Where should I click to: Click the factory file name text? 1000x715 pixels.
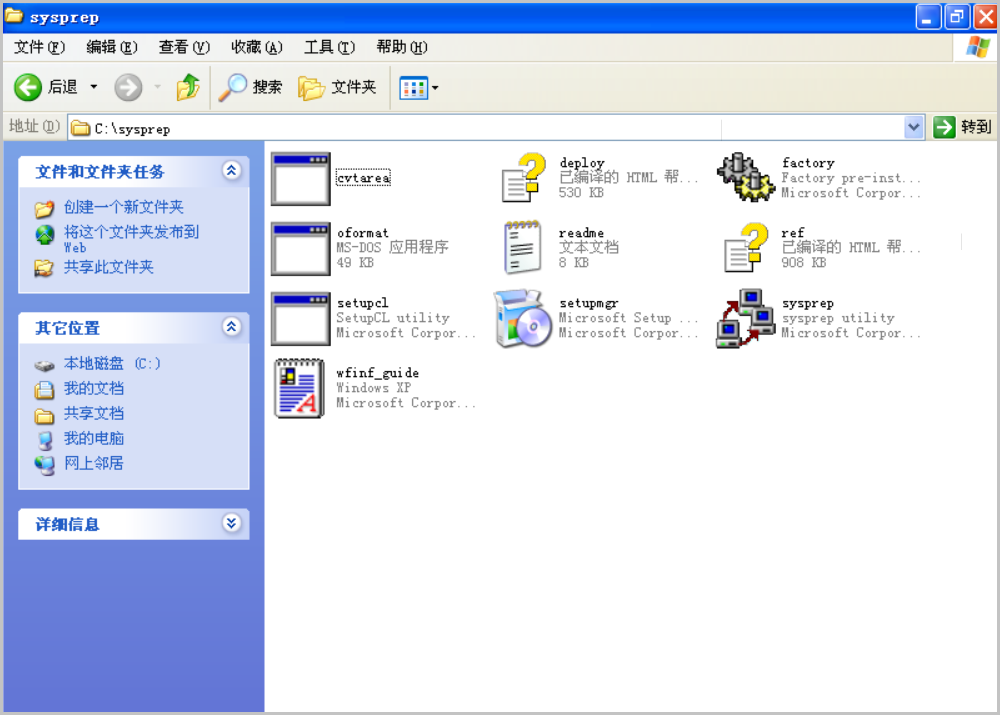click(808, 163)
